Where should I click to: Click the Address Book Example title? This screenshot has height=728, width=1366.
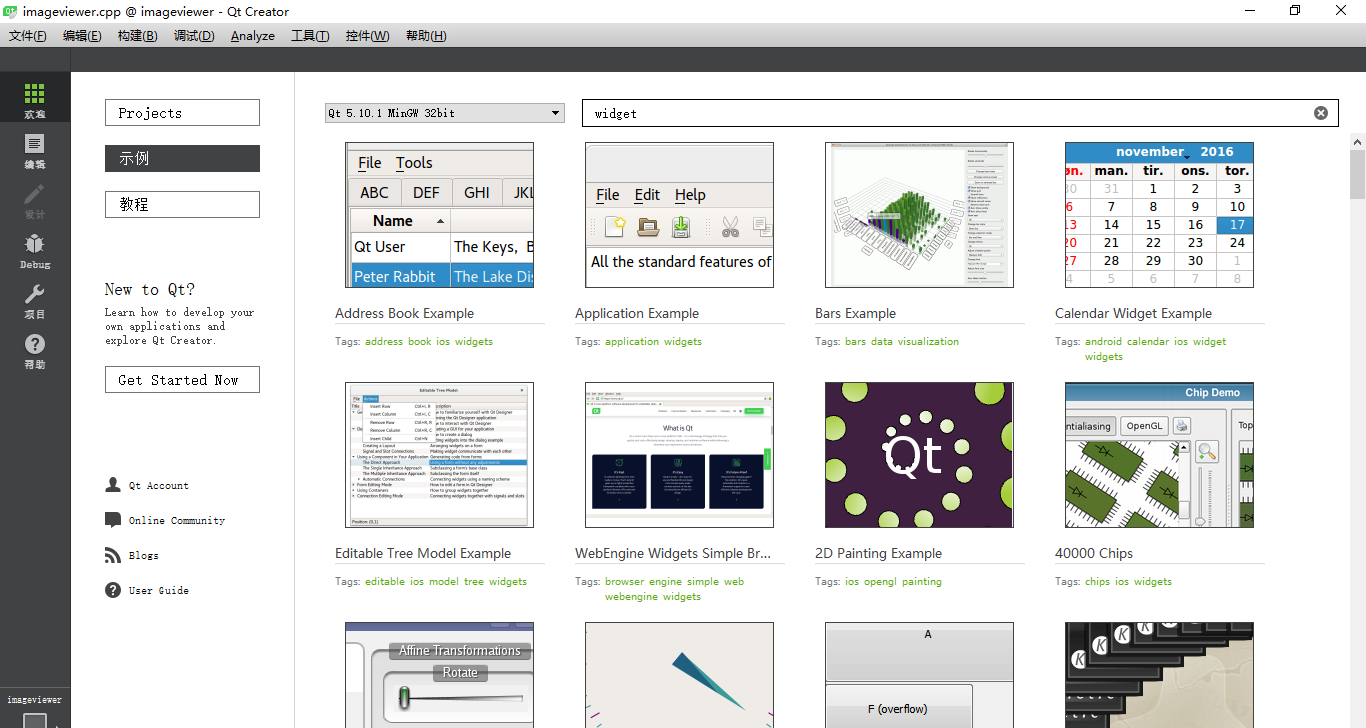pyautogui.click(x=405, y=314)
